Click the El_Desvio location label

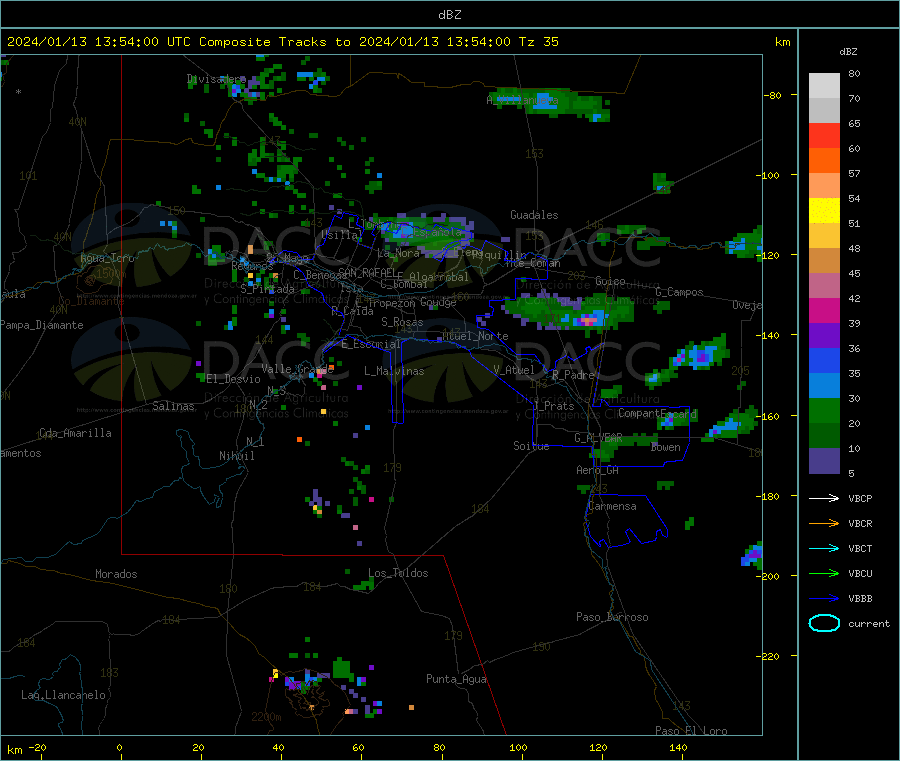click(234, 379)
